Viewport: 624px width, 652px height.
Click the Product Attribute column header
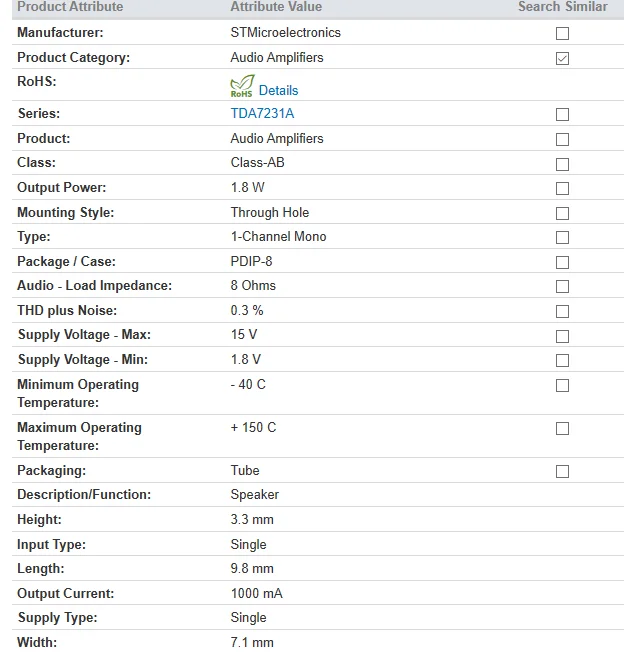[70, 7]
